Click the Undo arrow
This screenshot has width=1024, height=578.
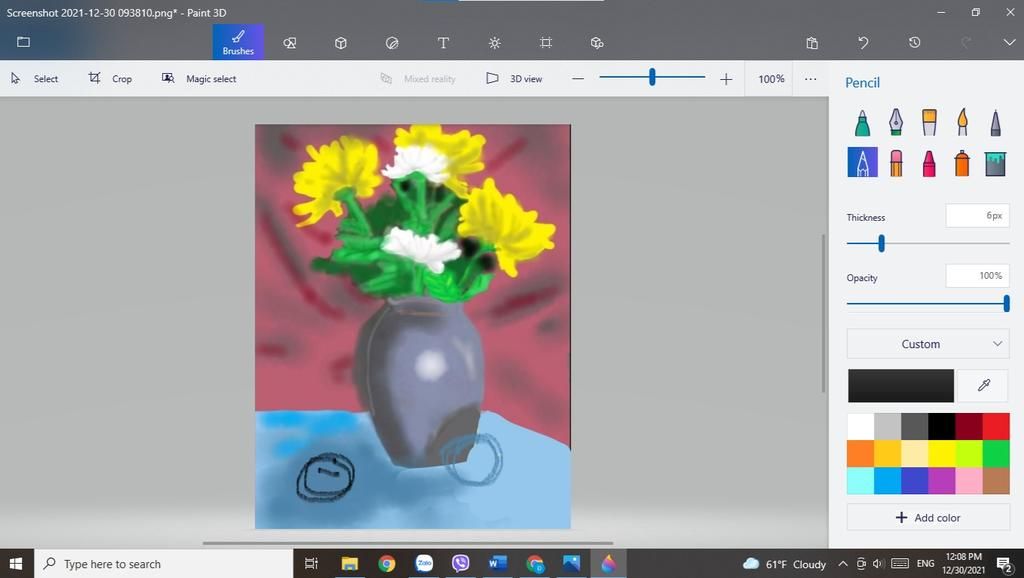tap(863, 42)
